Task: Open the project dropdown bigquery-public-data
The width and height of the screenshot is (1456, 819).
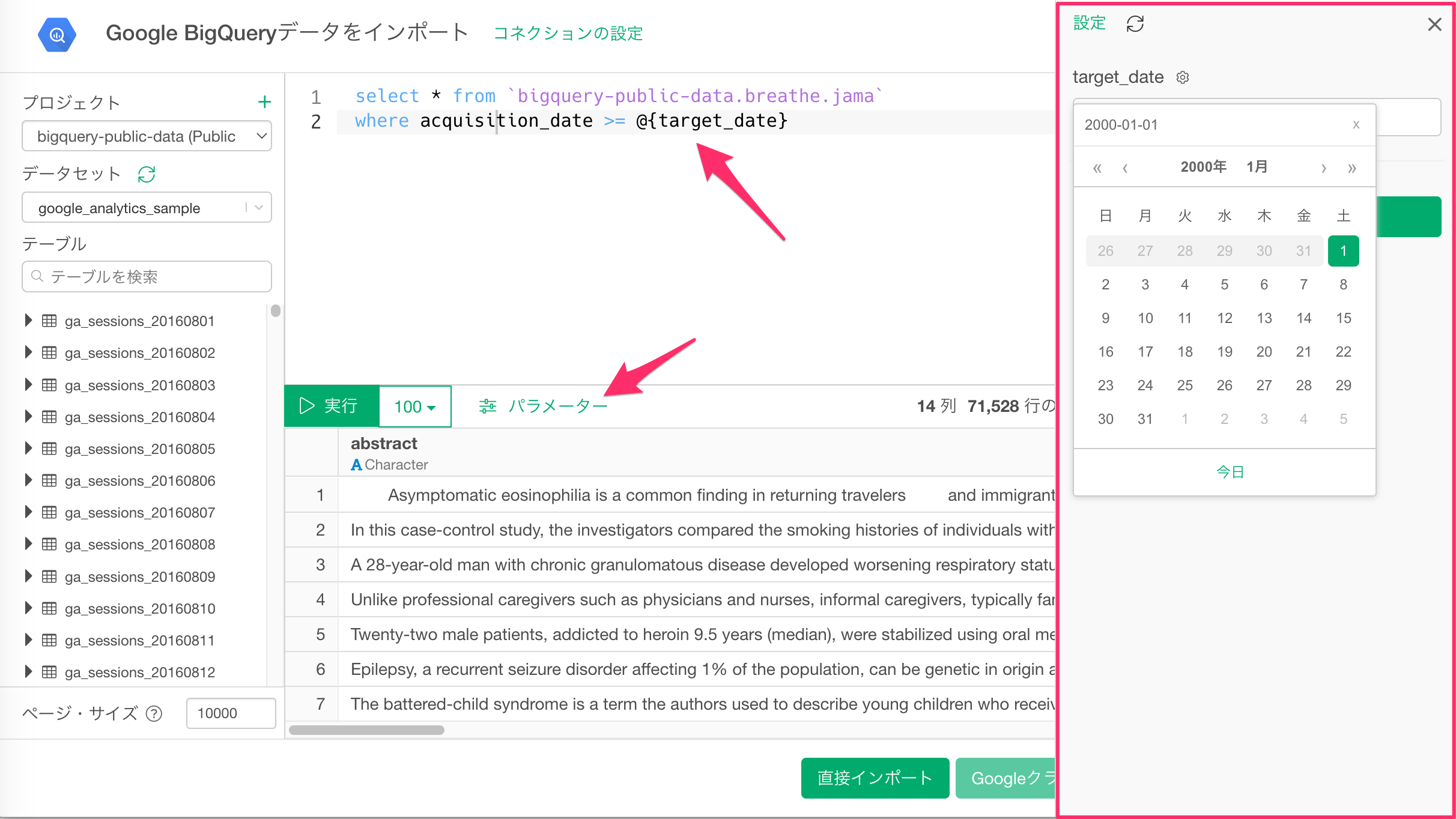Action: tap(147, 136)
